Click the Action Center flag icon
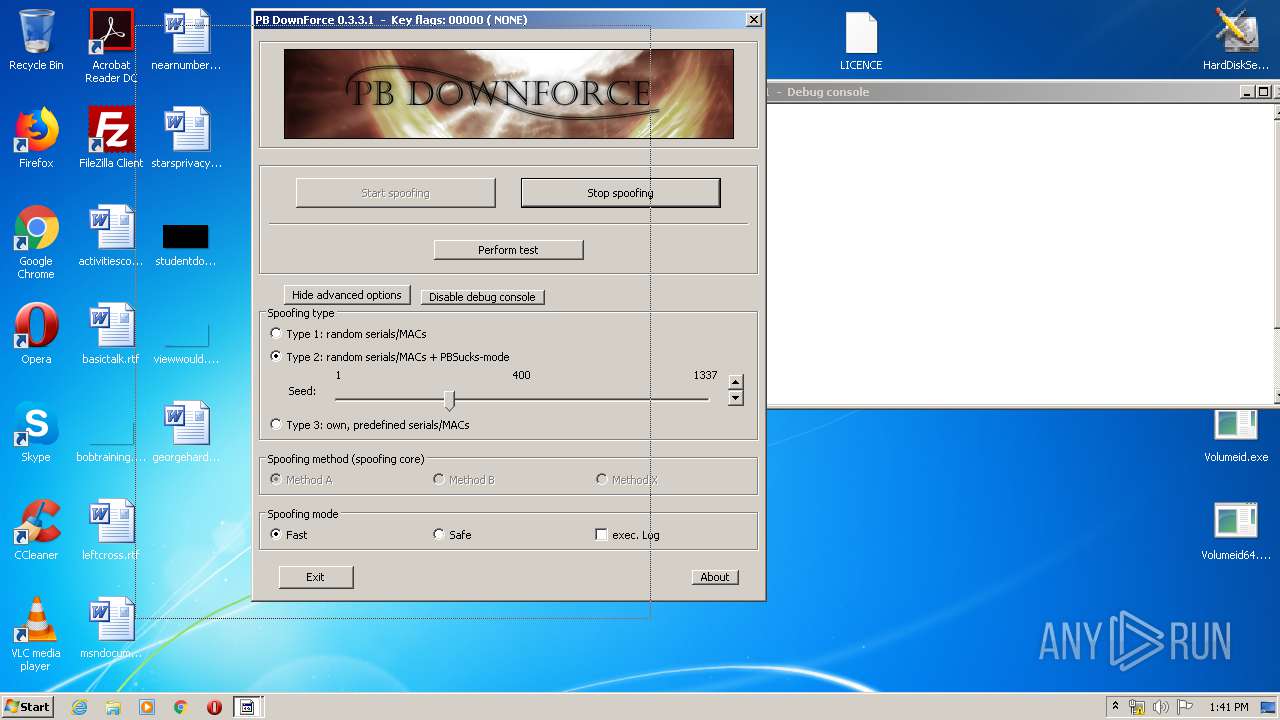The width and height of the screenshot is (1280, 720). 1185,707
